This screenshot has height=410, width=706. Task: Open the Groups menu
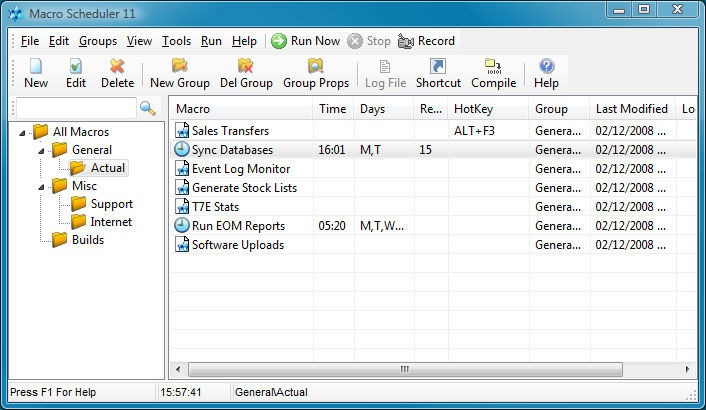point(97,41)
